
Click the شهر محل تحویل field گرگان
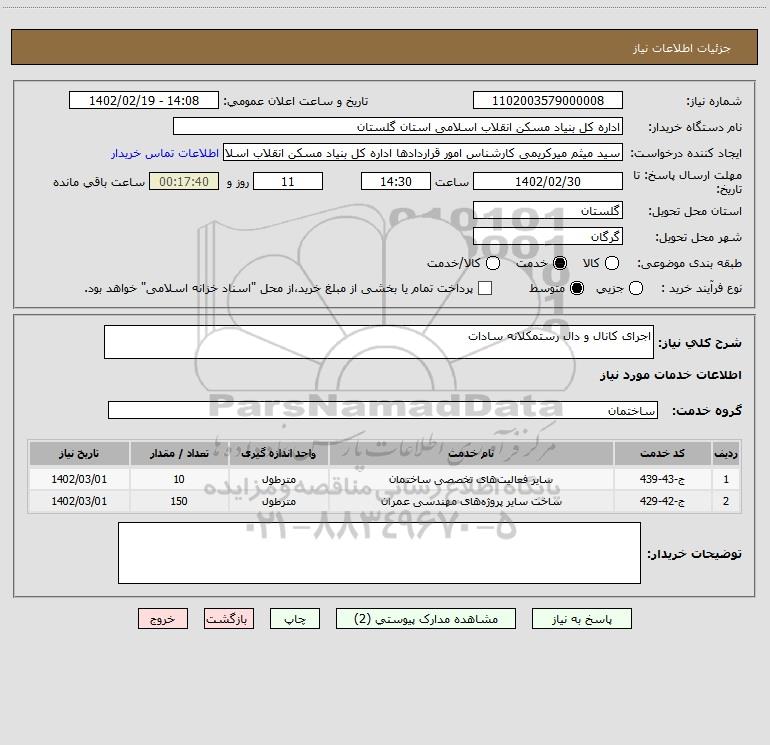[548, 237]
